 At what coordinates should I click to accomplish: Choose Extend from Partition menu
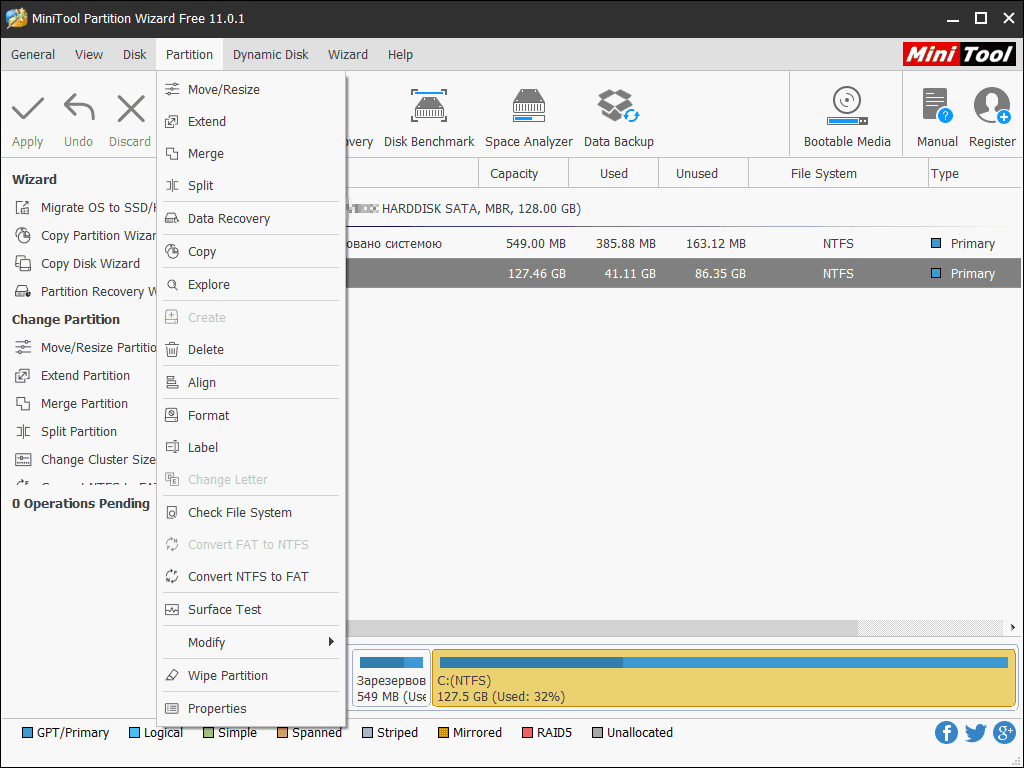pyautogui.click(x=251, y=121)
